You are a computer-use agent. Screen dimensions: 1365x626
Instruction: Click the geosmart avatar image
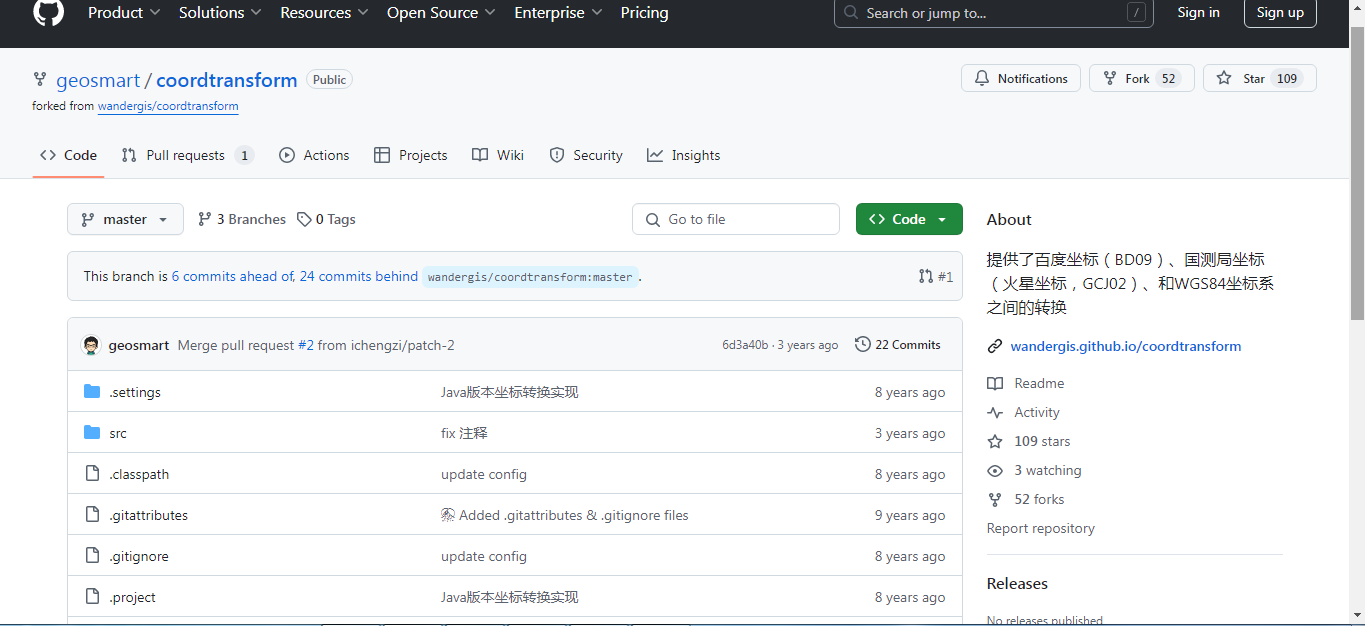coord(91,345)
